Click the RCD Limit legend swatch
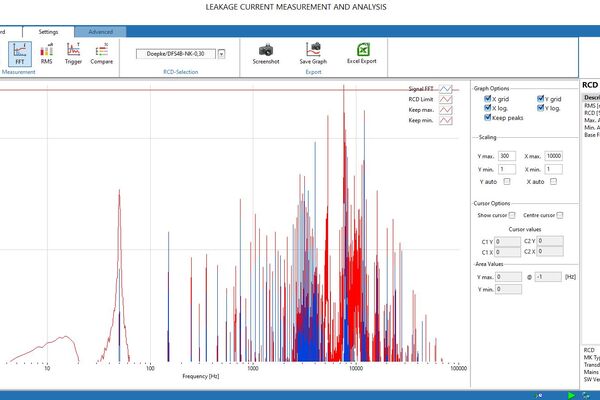 445,100
